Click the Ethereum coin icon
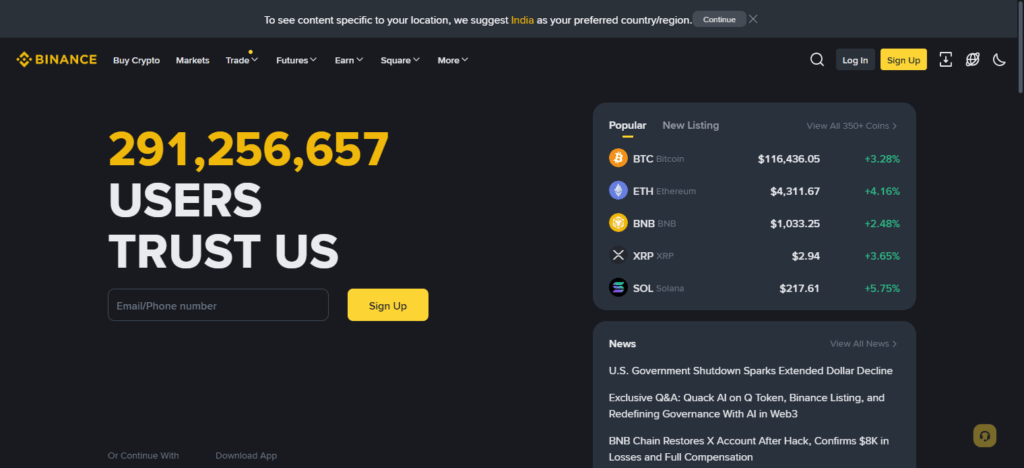Viewport: 1024px width, 468px height. coord(618,191)
